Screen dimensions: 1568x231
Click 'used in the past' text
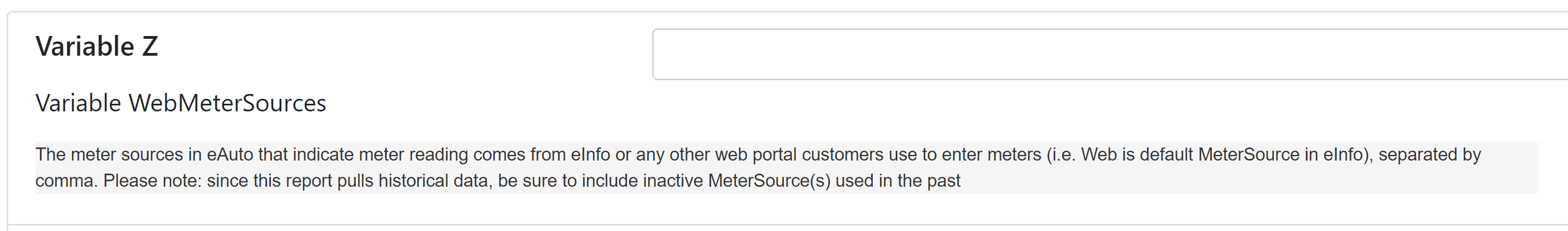898,181
